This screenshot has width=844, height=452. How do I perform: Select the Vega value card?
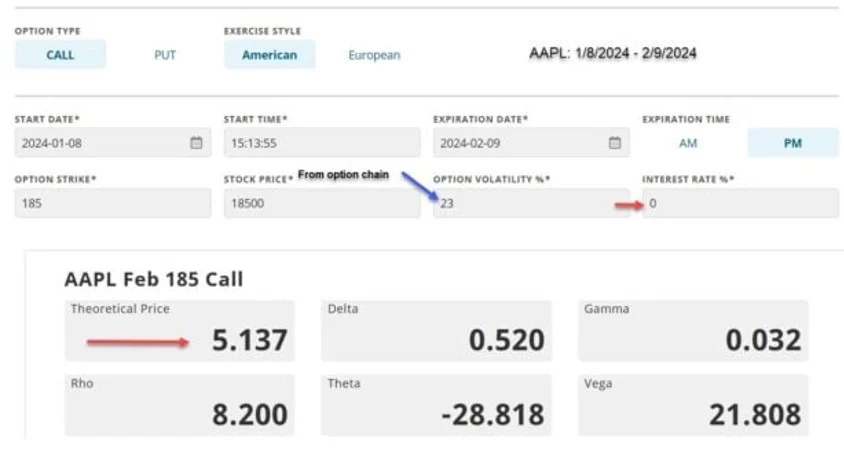pyautogui.click(x=693, y=405)
